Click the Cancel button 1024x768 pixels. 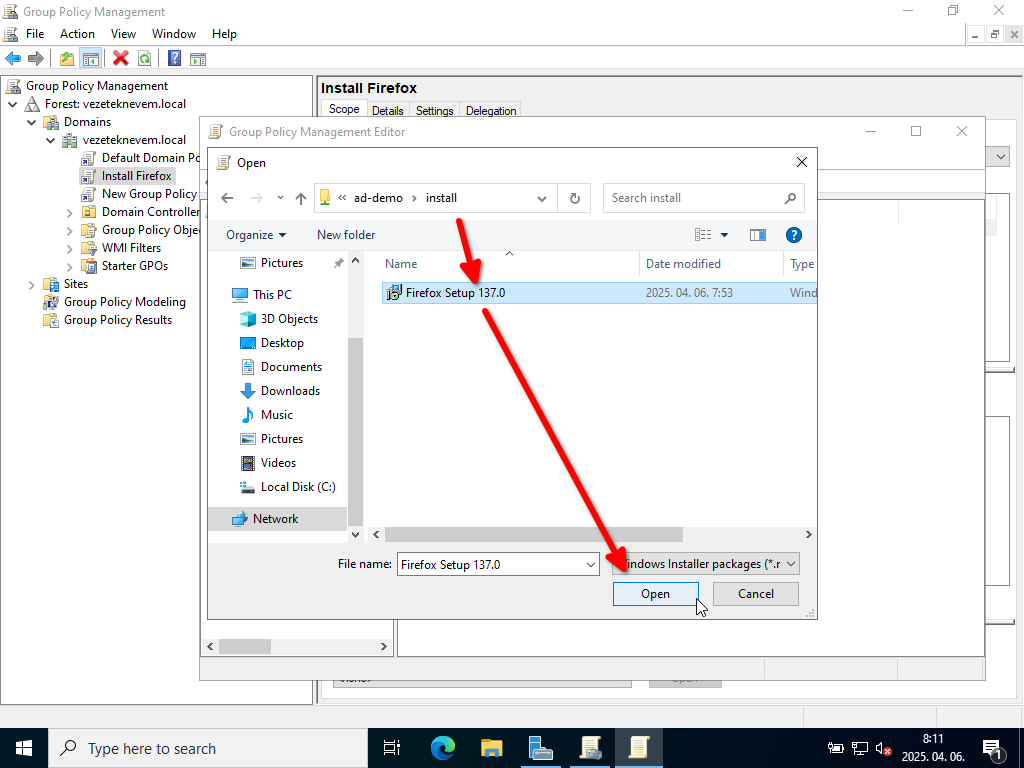[756, 594]
